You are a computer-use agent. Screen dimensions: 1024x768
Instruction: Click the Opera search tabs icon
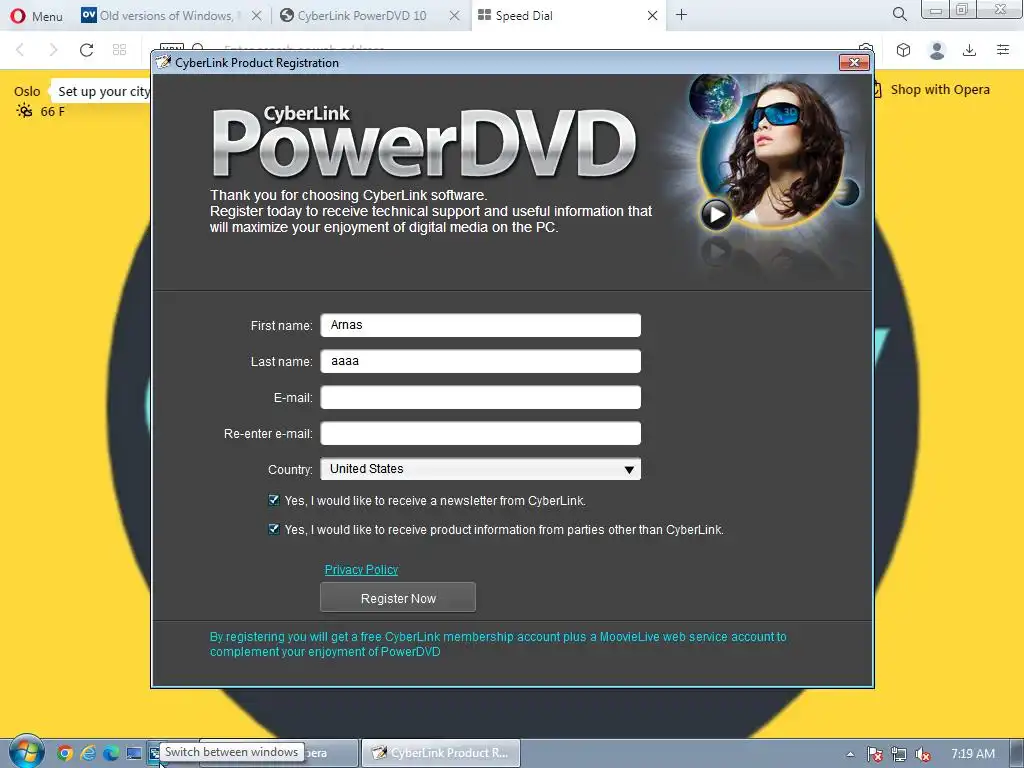(x=899, y=14)
